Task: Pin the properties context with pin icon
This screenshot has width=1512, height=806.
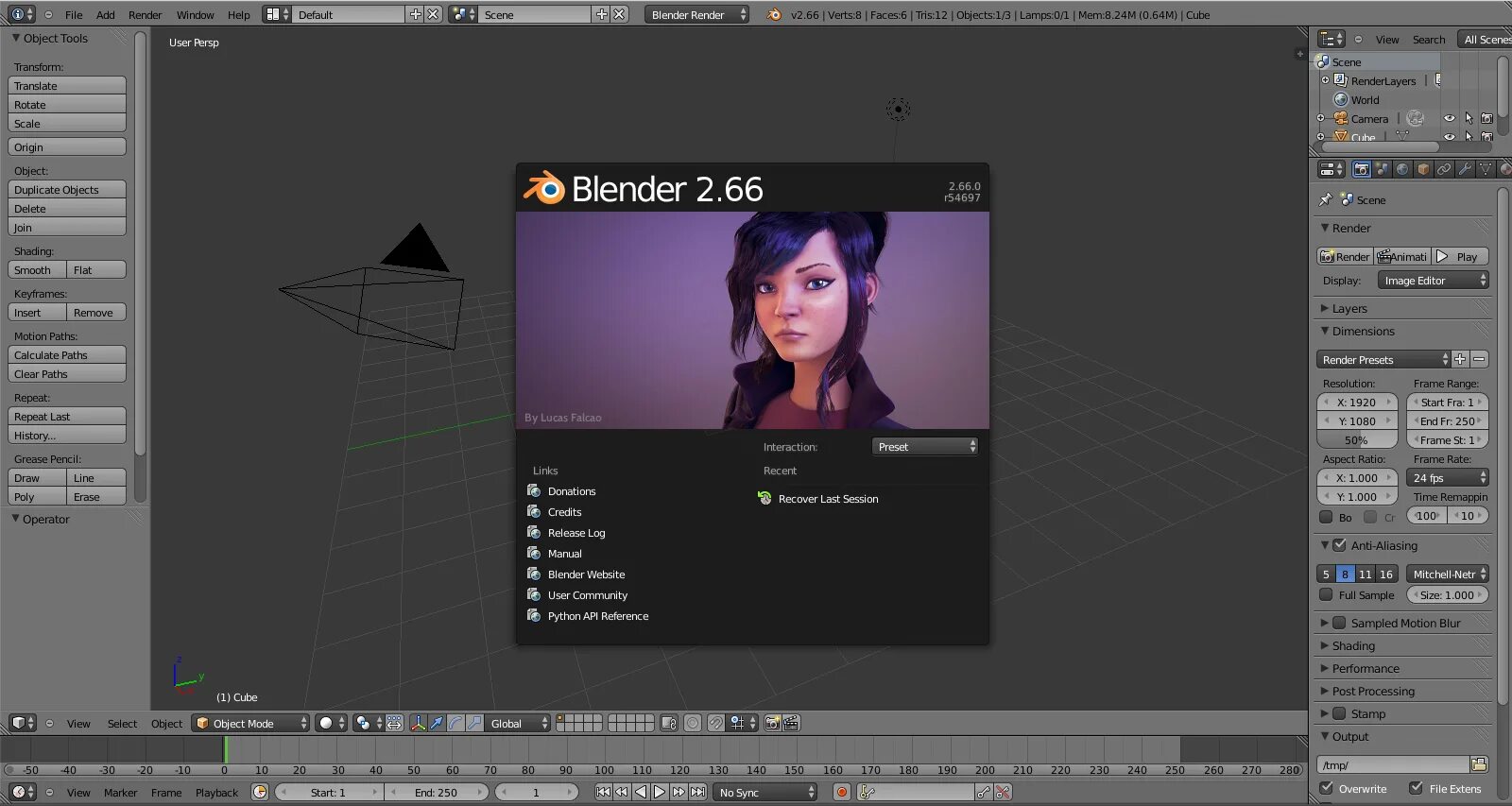Action: pos(1326,199)
